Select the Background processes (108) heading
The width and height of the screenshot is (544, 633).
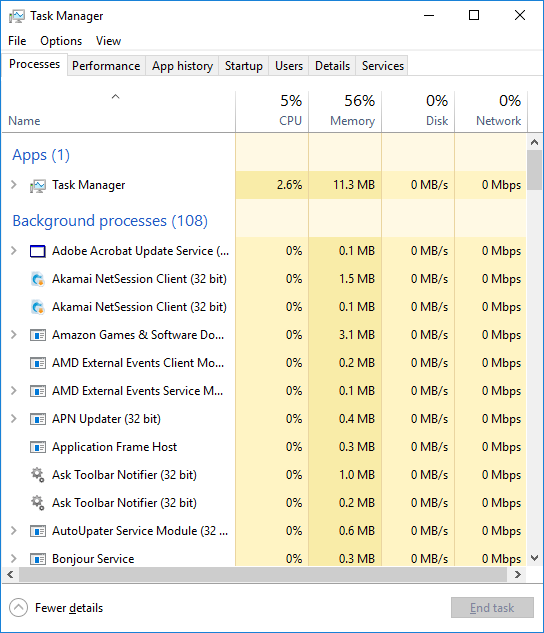click(x=110, y=221)
